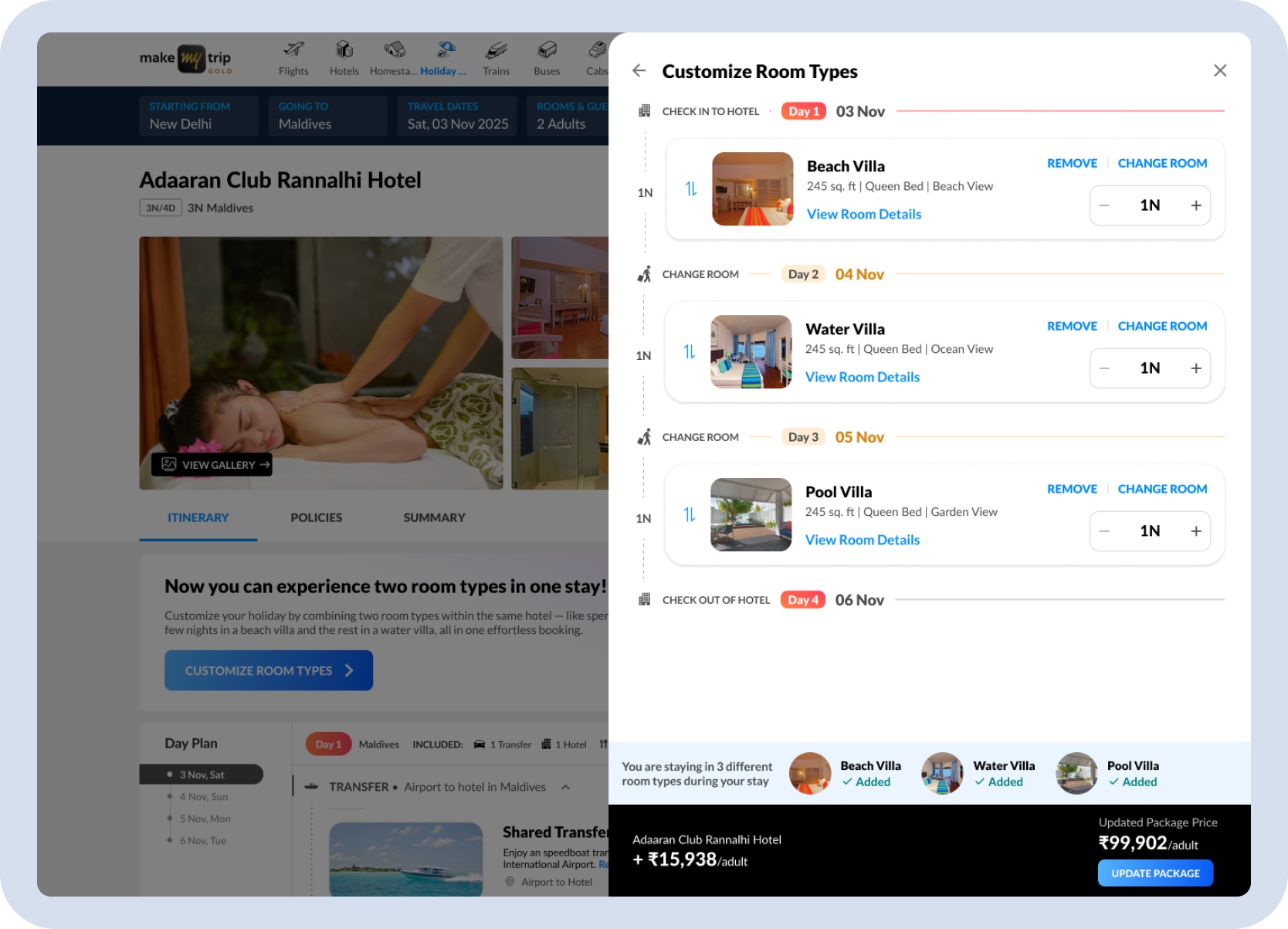Click the 3N/4D duration badge
This screenshot has height=929, width=1288.
[x=161, y=208]
